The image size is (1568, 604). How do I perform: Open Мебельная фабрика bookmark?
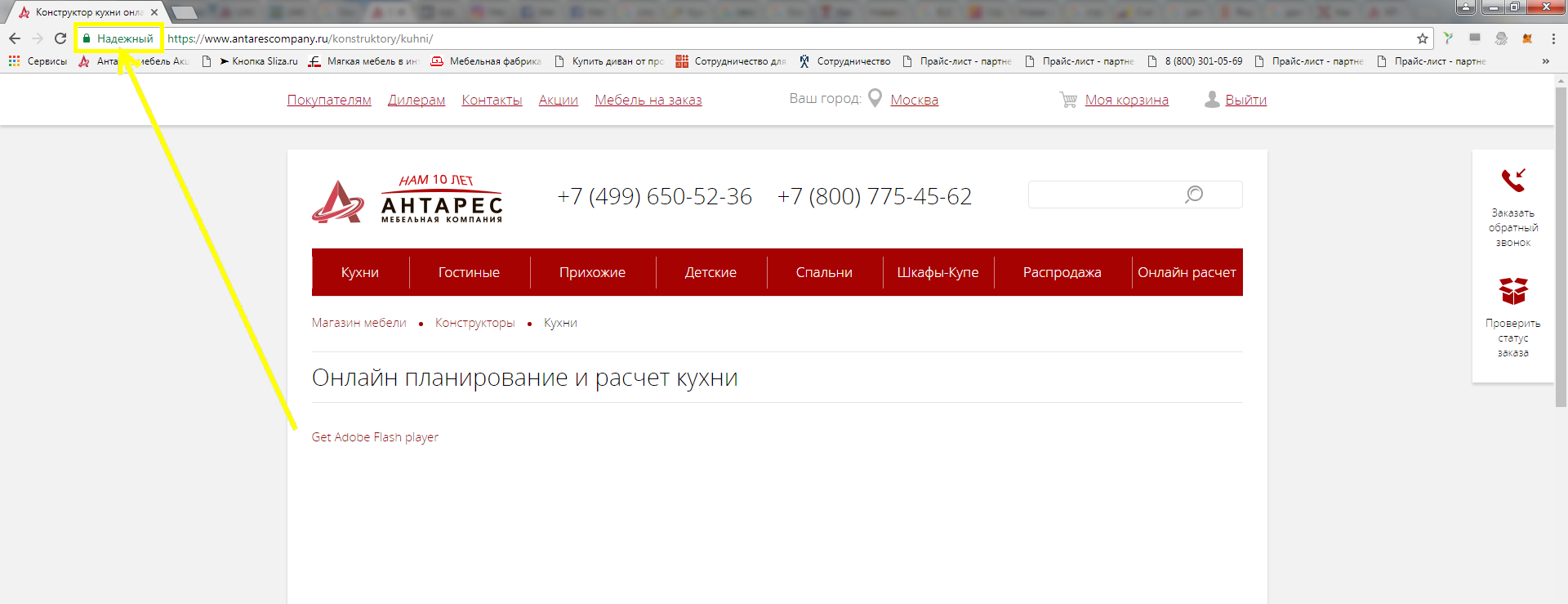click(x=486, y=61)
